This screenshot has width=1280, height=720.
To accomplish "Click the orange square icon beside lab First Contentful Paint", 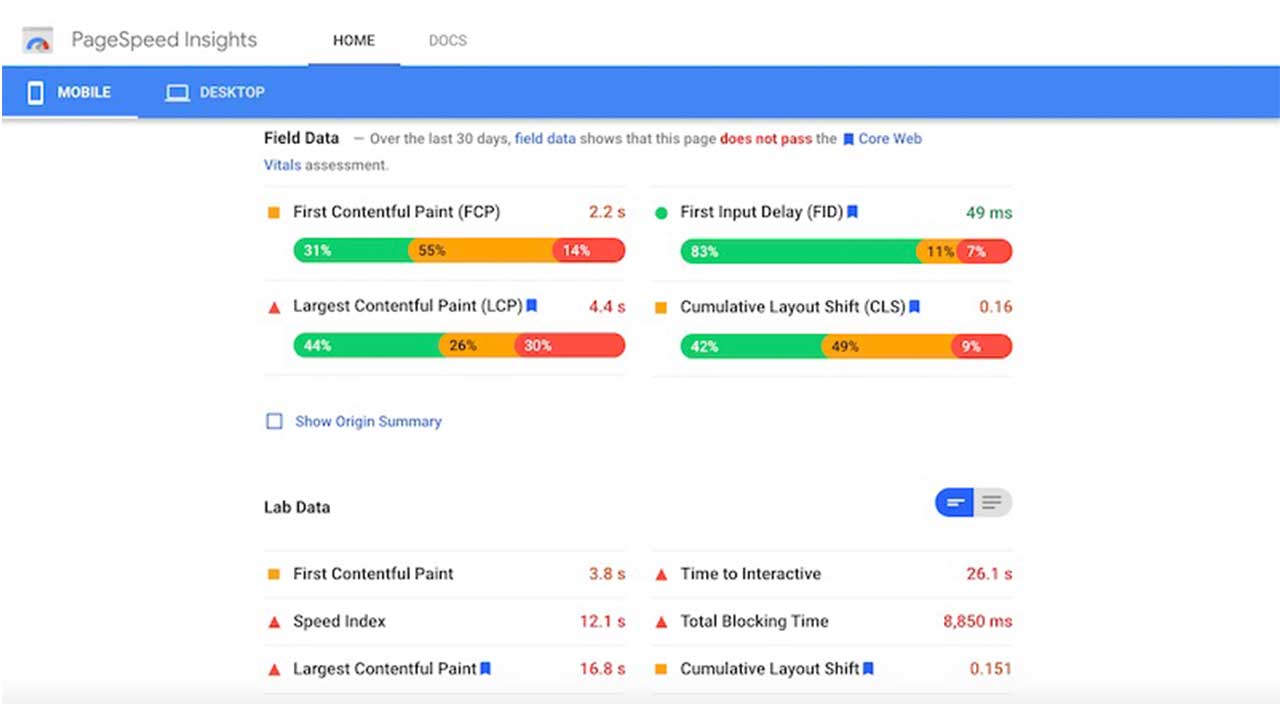I will pyautogui.click(x=274, y=574).
